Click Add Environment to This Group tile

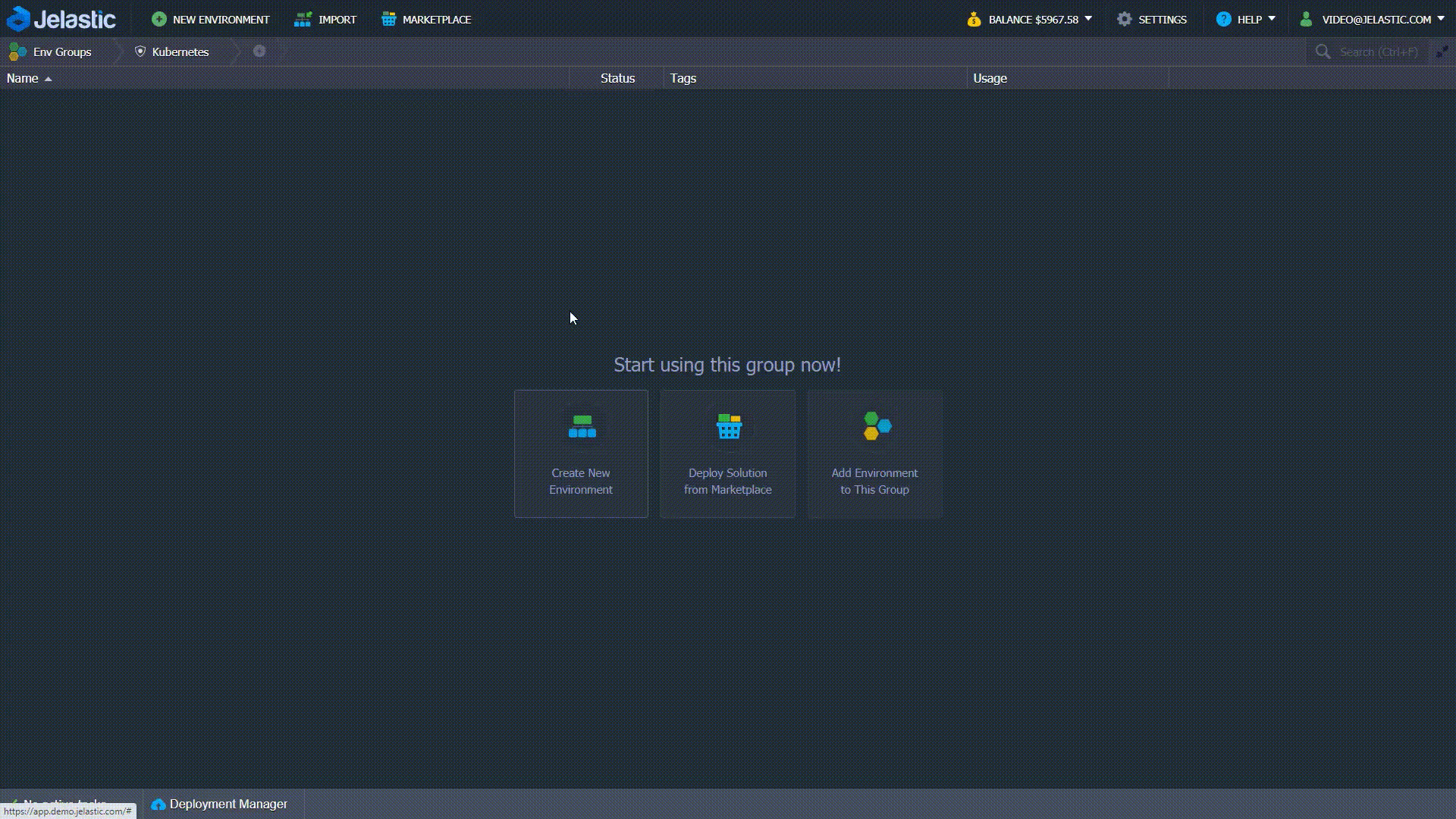click(x=874, y=453)
